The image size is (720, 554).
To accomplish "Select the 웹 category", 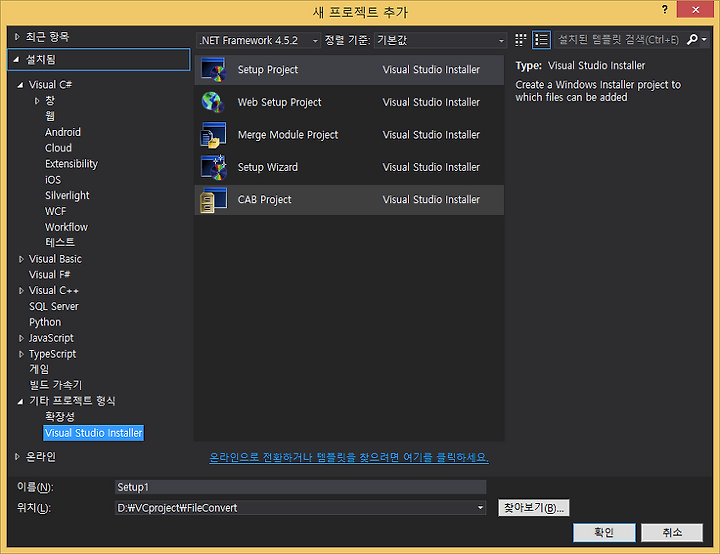I will pyautogui.click(x=50, y=116).
